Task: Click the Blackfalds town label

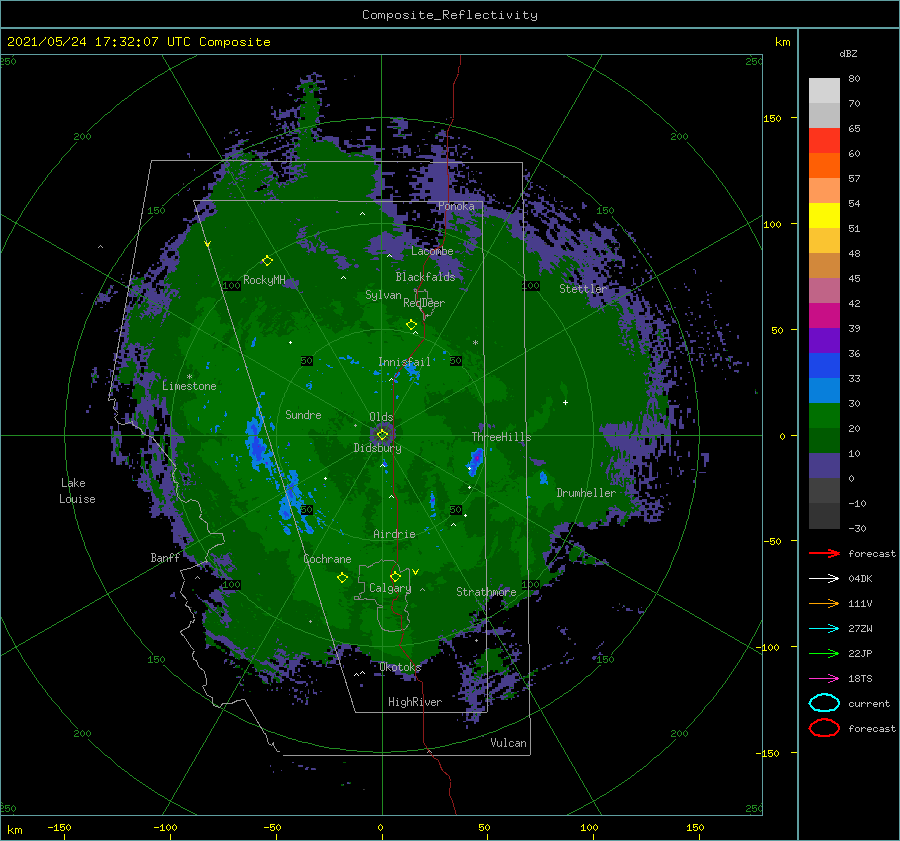Action: point(425,277)
